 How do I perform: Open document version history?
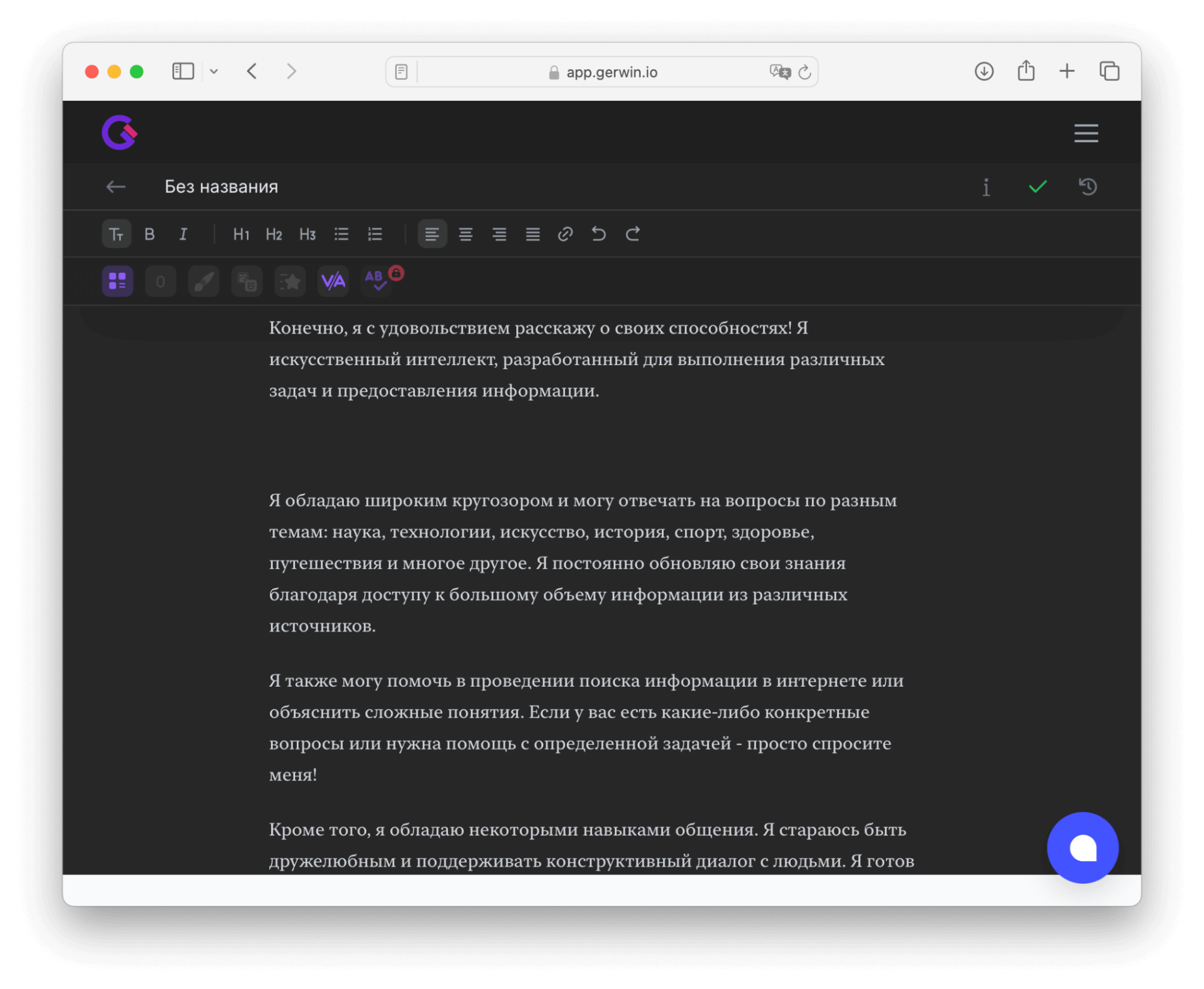click(1088, 187)
